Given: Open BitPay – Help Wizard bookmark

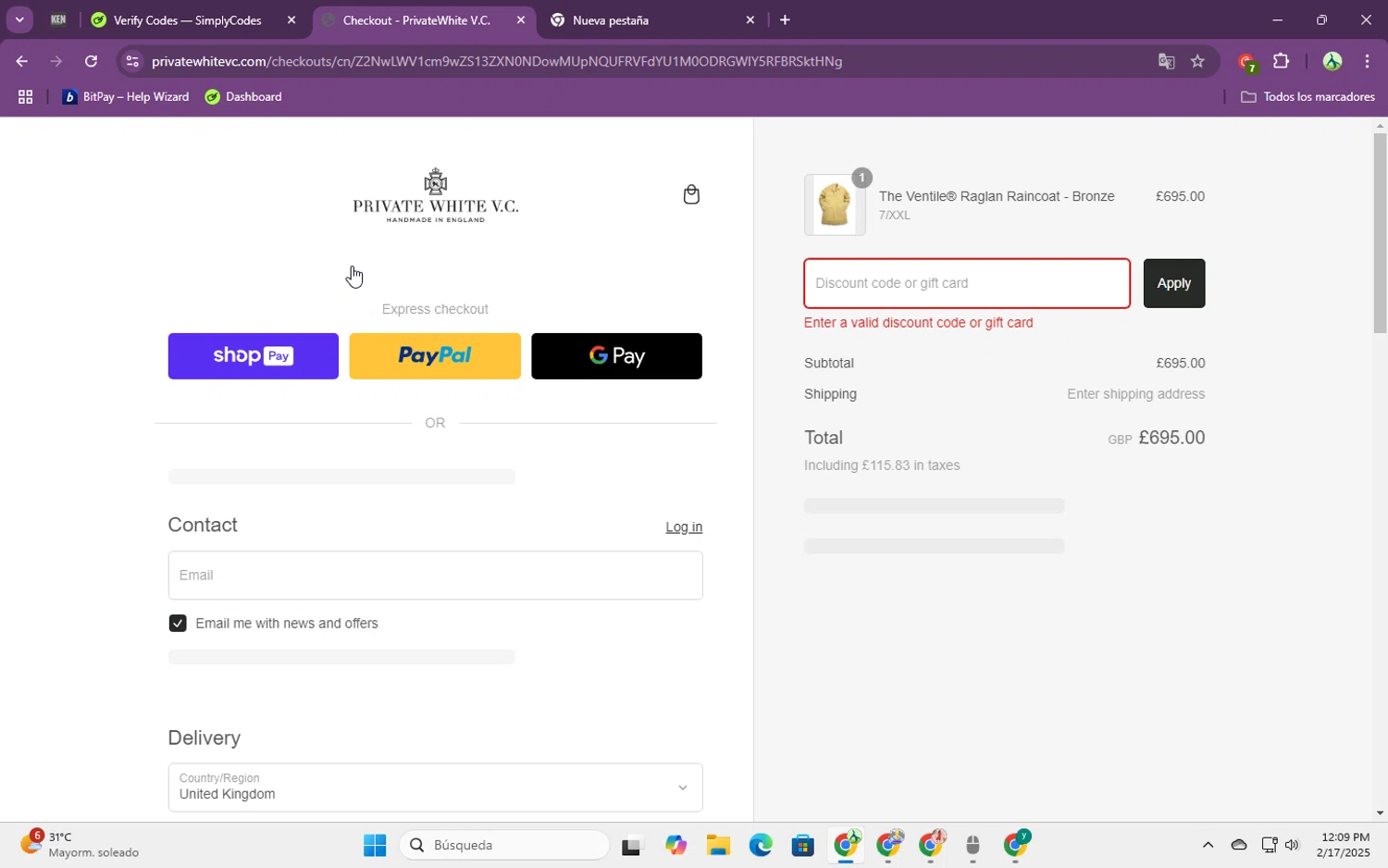Looking at the screenshot, I should tap(126, 97).
